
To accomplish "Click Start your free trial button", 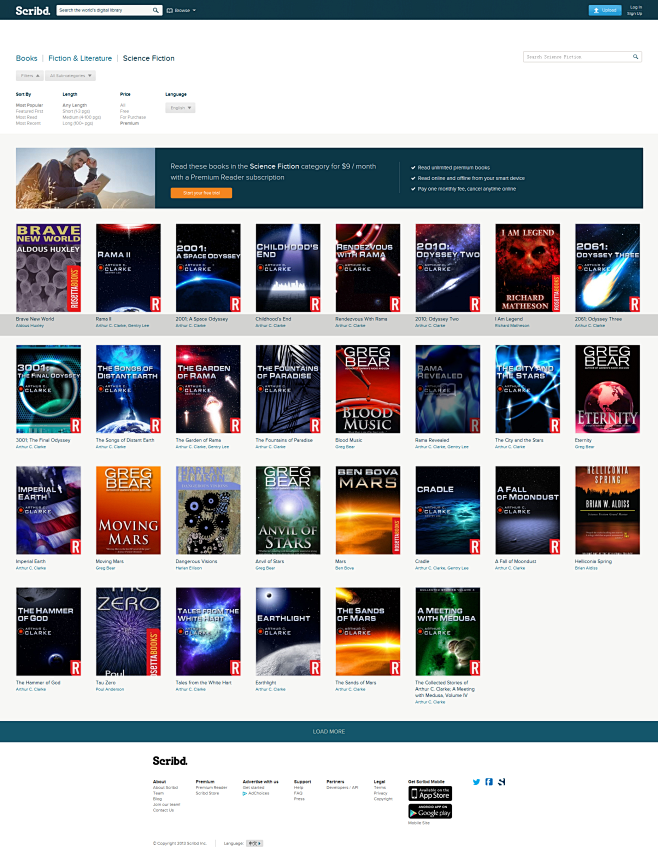I will 201,193.
